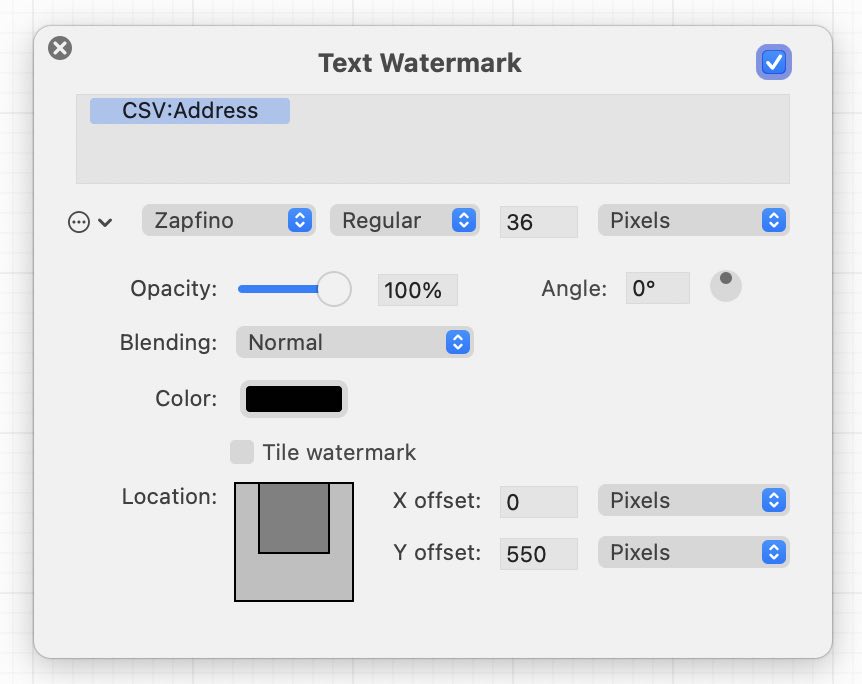
Task: Click the Angle 0° input field
Action: click(x=657, y=289)
